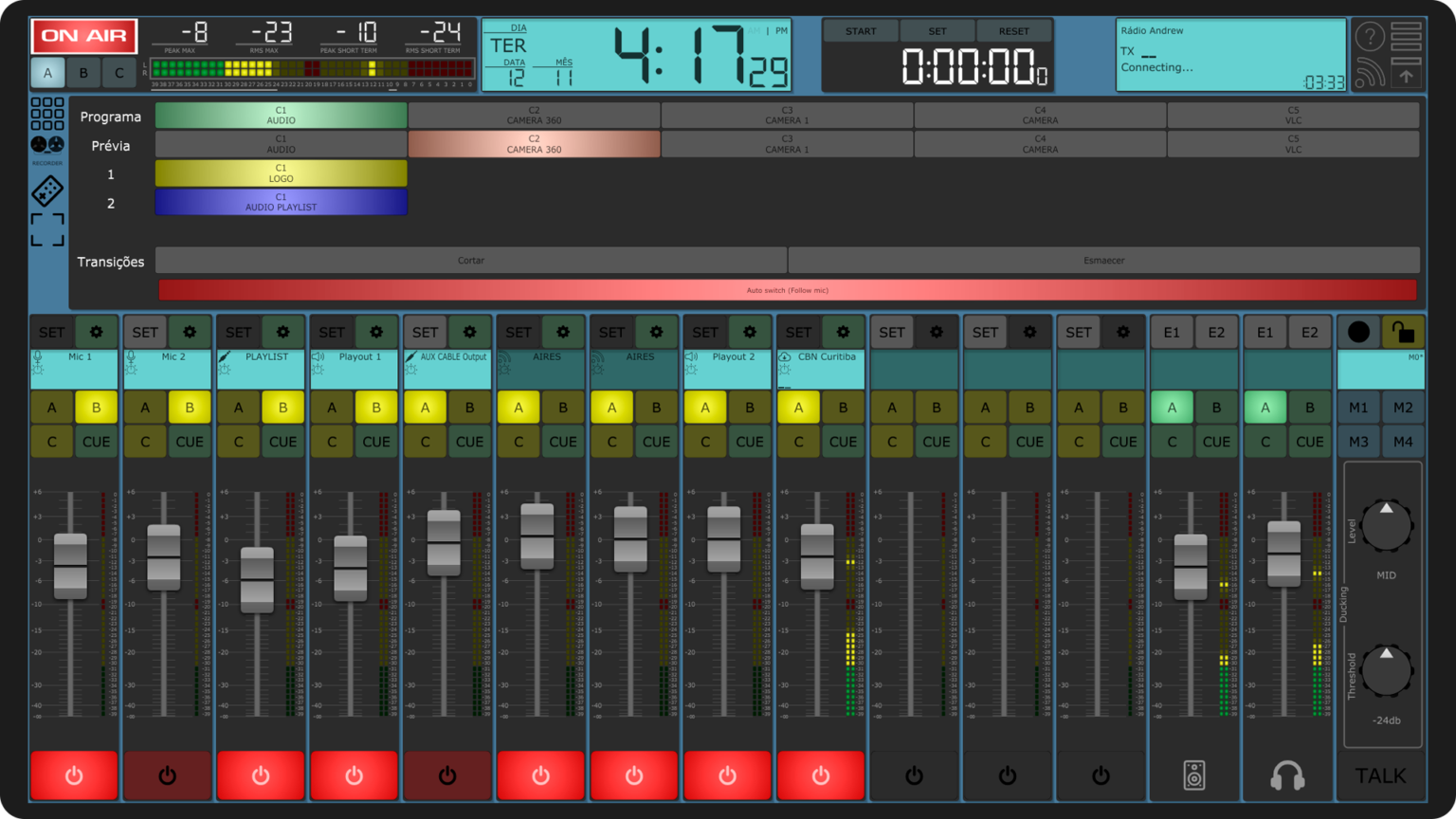
Task: Select CAMERA 360 in the Prévia row
Action: click(x=534, y=144)
